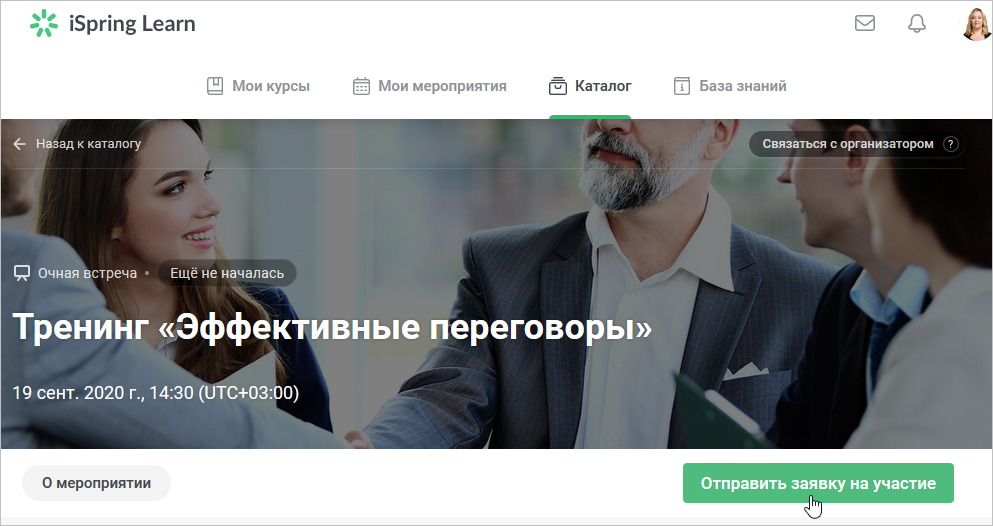Click the training title Эффективные переговоры
Viewport: 993px width, 526px height.
[x=332, y=327]
